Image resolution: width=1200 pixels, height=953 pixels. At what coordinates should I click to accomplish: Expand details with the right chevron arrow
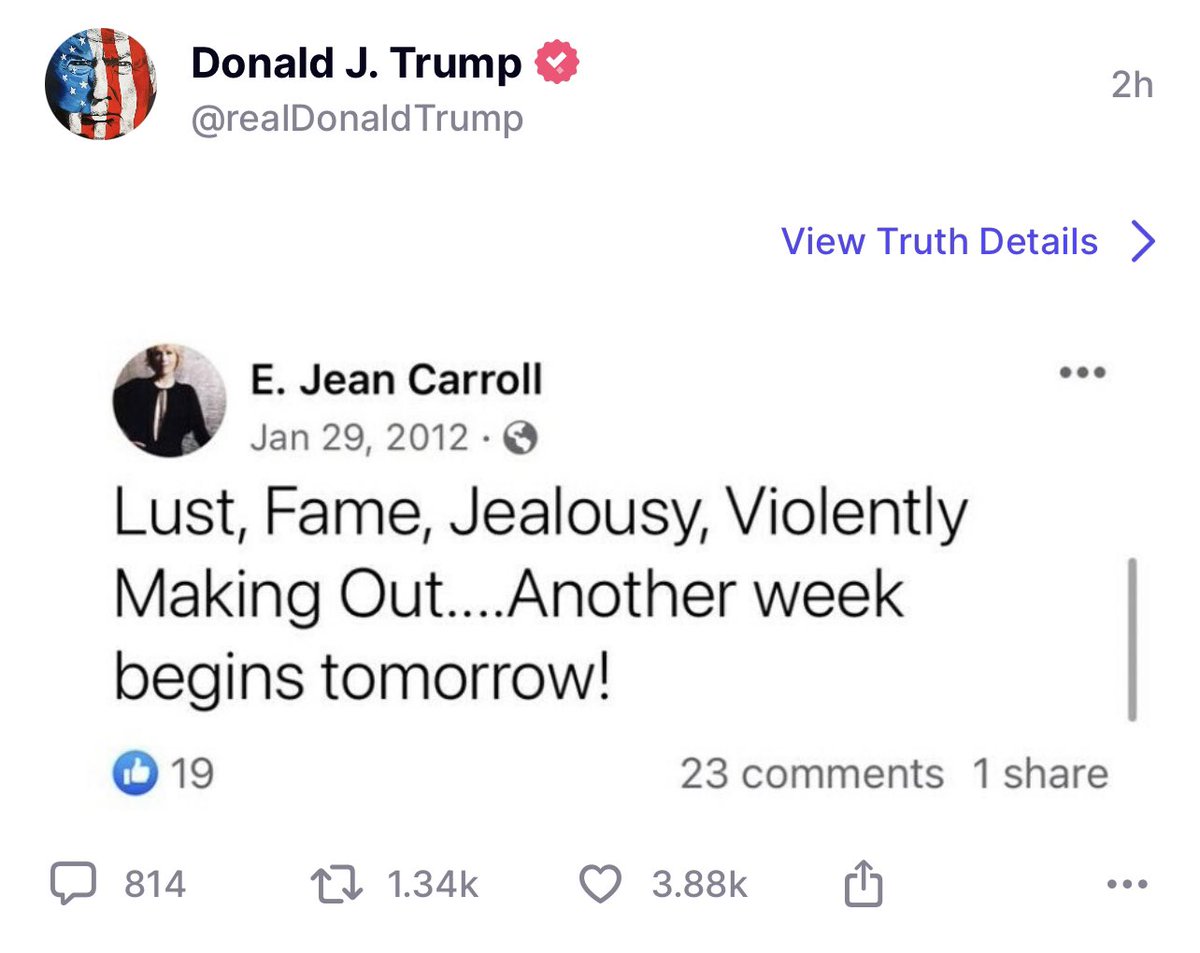1142,241
